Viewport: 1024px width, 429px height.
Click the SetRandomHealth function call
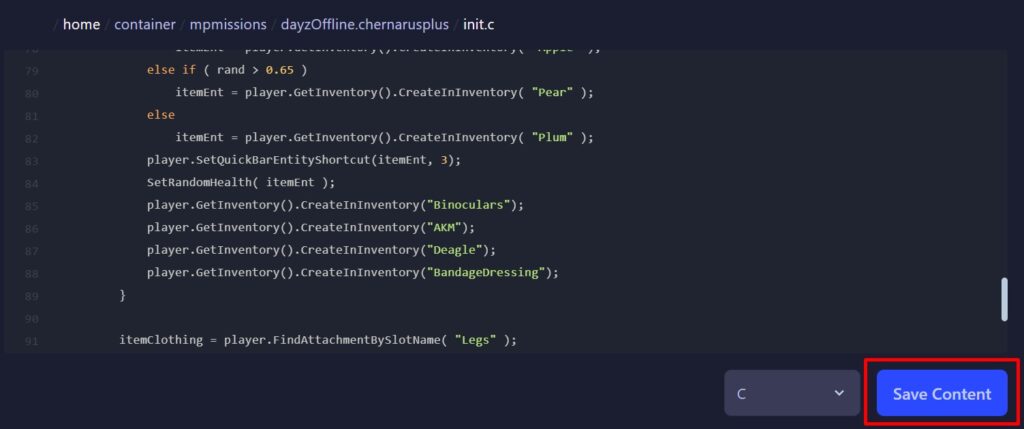tap(200, 182)
